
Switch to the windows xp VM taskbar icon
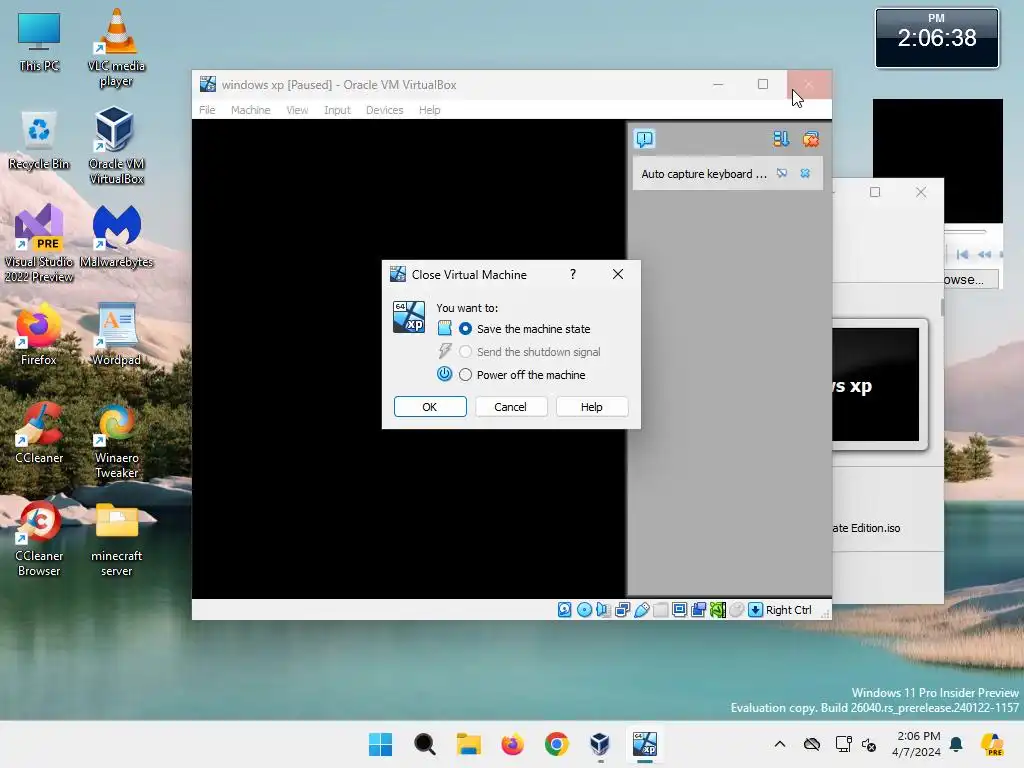click(645, 744)
